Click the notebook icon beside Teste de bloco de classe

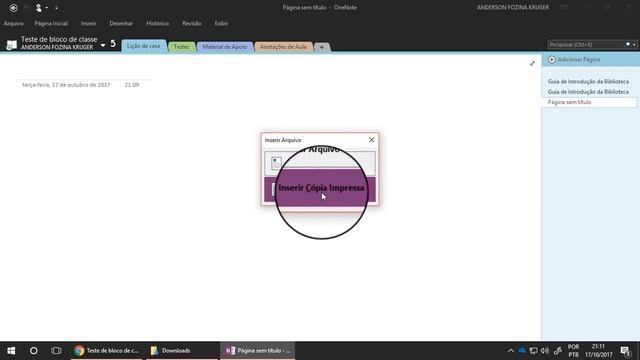point(11,44)
